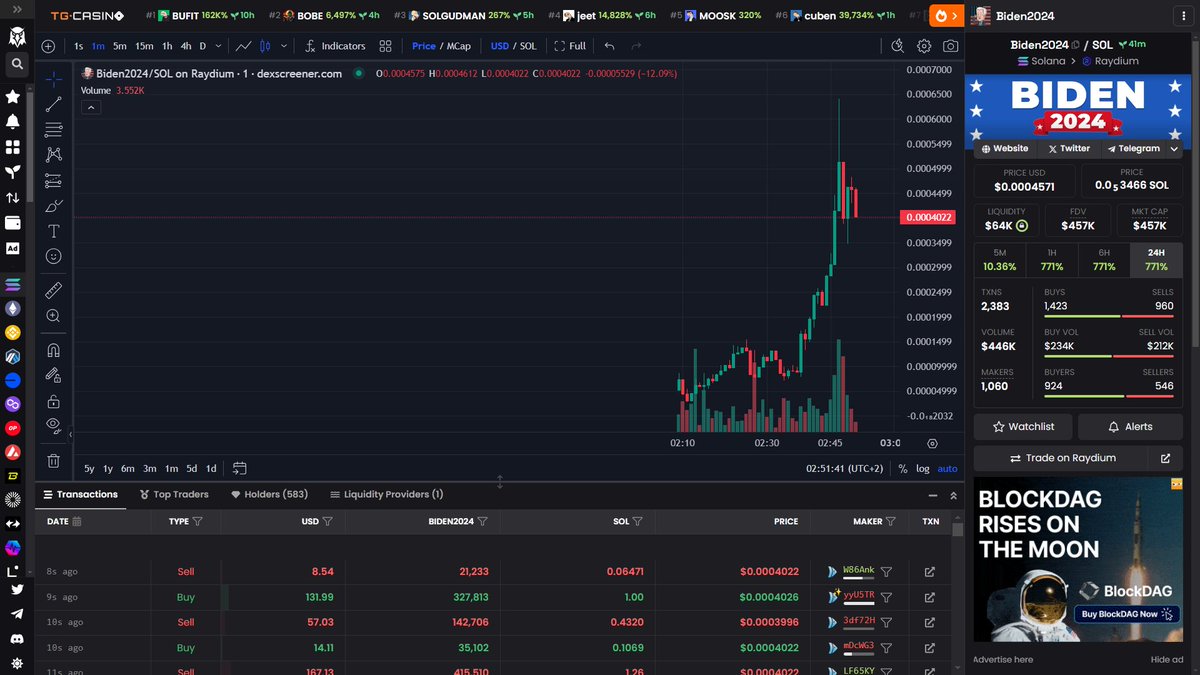Take chart snapshot with camera icon
This screenshot has width=1200, height=675.
(951, 46)
